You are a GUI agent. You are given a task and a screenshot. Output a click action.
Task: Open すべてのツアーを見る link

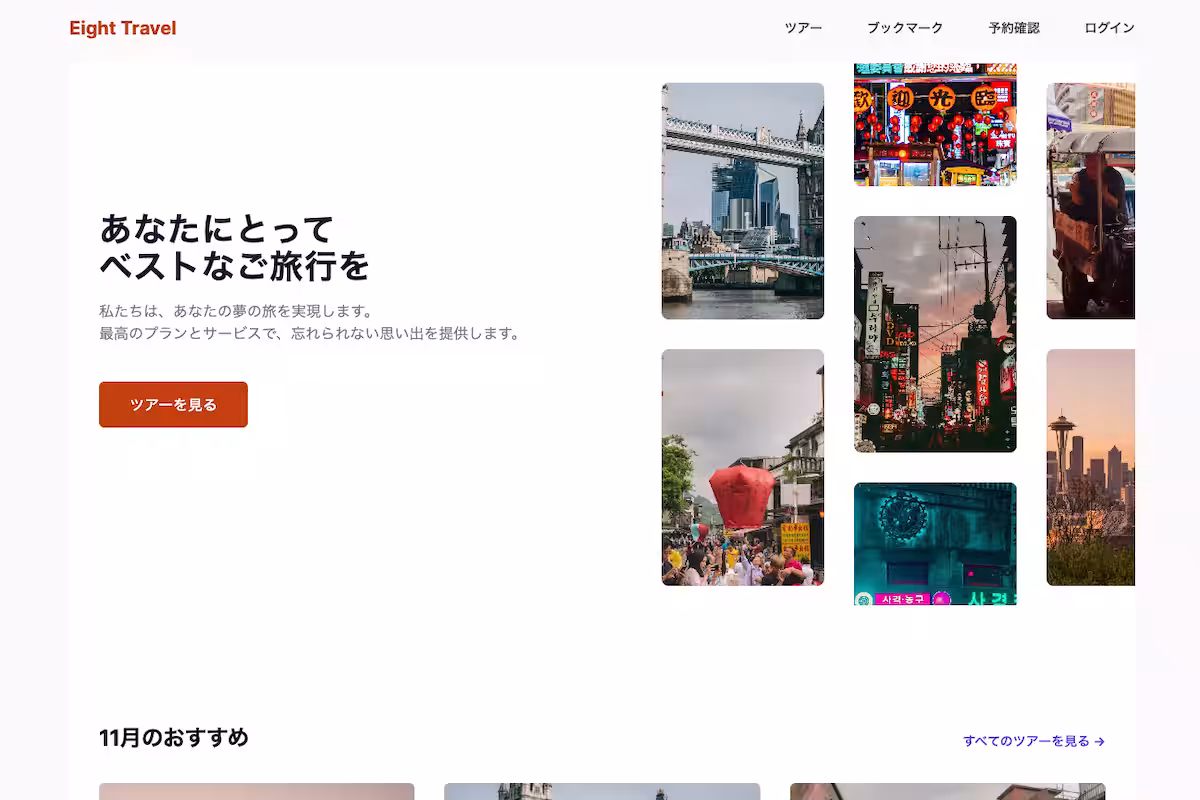1025,741
